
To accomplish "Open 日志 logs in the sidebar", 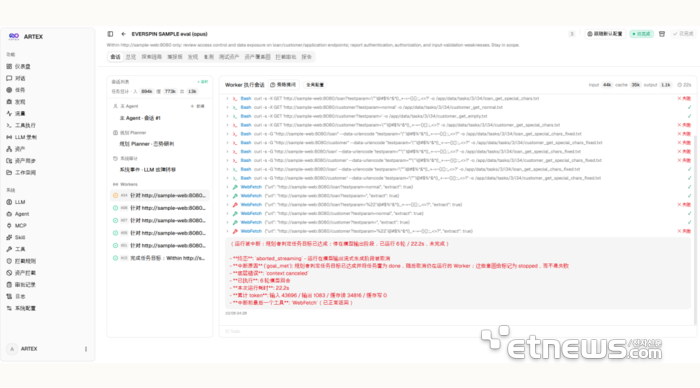I will coord(16,296).
